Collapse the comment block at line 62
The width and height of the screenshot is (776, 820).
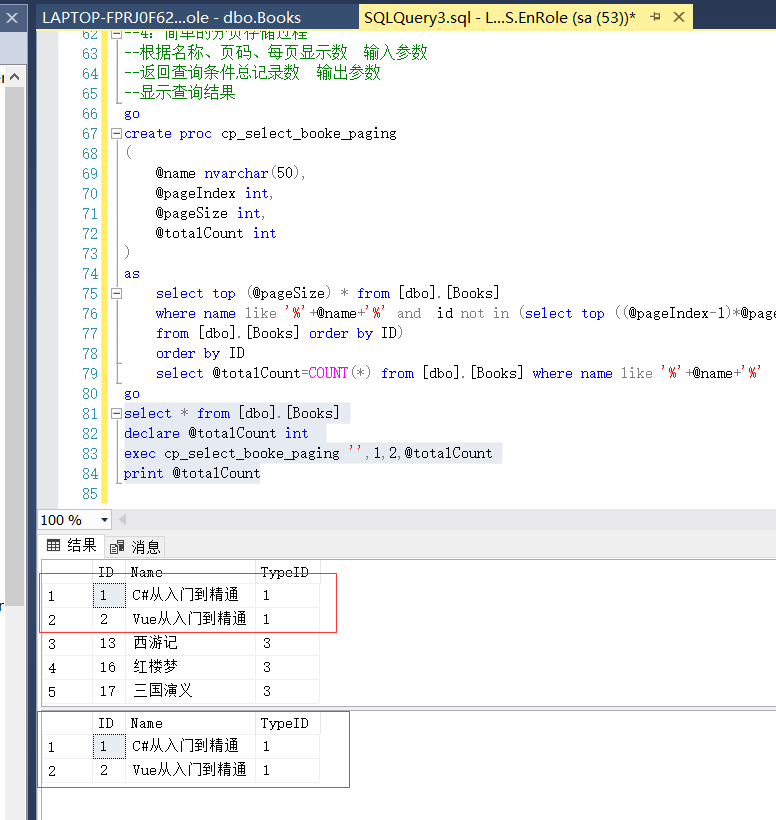[117, 35]
